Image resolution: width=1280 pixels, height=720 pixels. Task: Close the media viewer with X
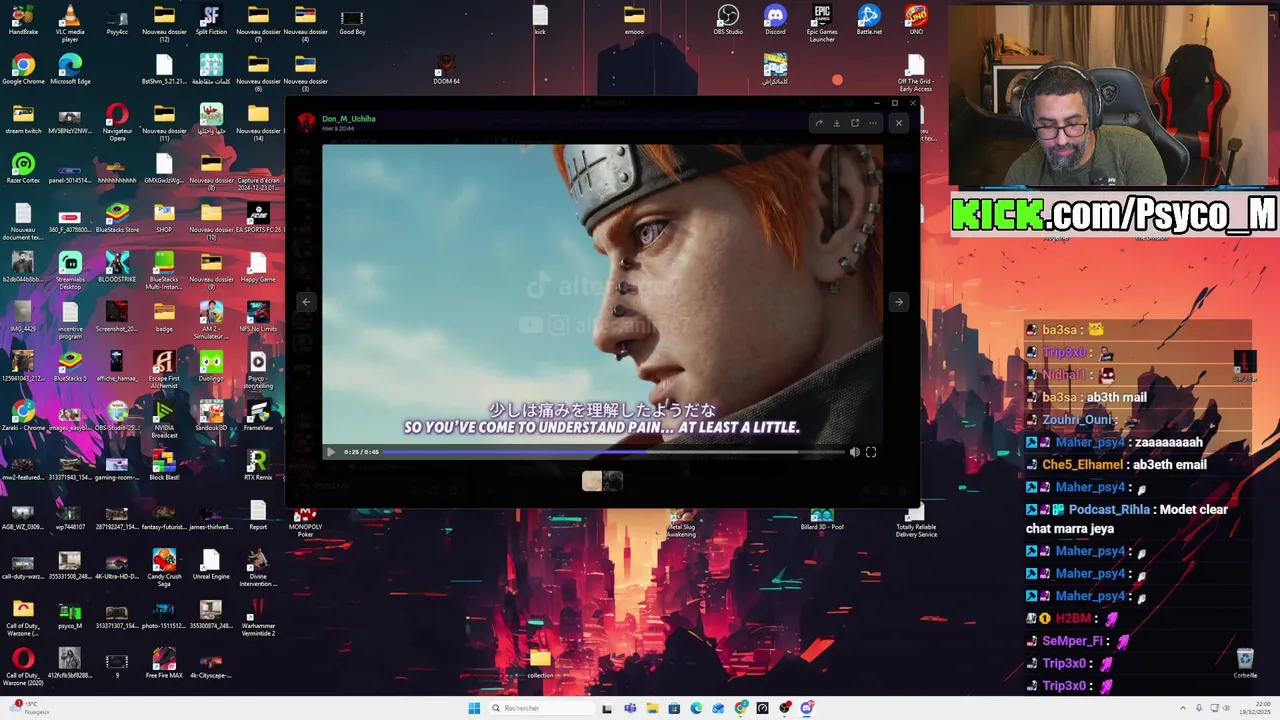pyautogui.click(x=898, y=123)
